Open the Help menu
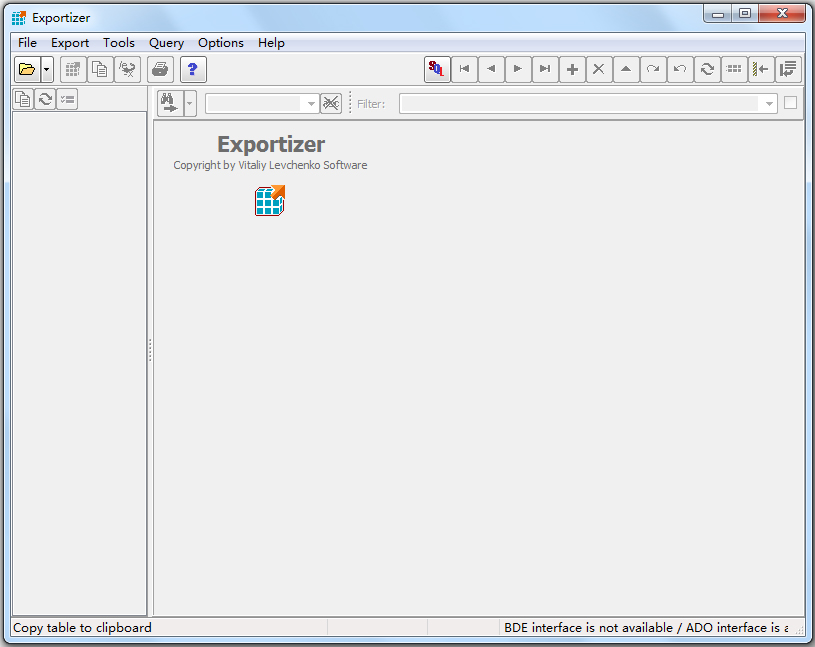Image resolution: width=815 pixels, height=647 pixels. click(x=271, y=43)
